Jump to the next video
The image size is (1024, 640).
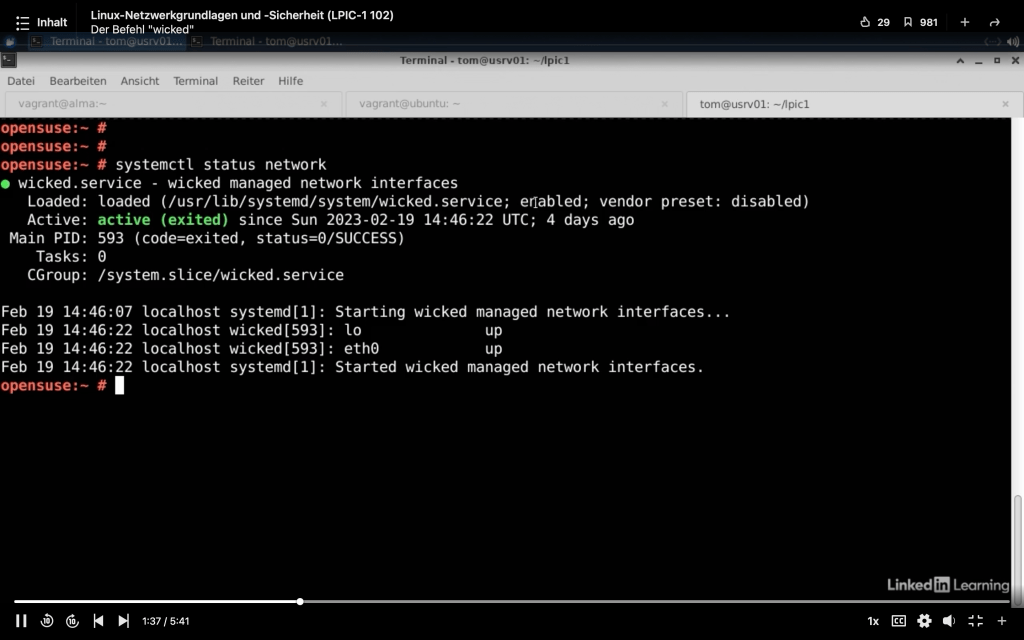[x=123, y=621]
